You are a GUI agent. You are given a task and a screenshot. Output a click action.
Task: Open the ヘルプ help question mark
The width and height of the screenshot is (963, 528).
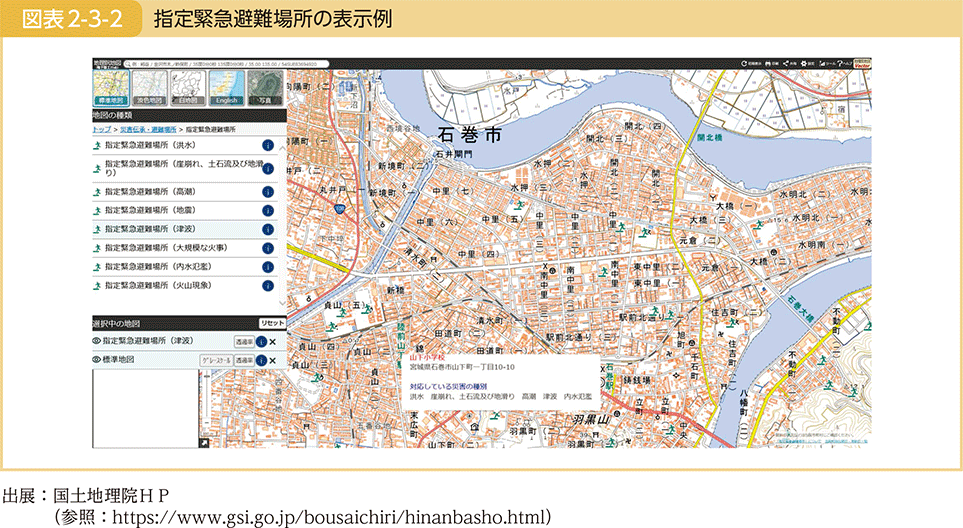845,64
